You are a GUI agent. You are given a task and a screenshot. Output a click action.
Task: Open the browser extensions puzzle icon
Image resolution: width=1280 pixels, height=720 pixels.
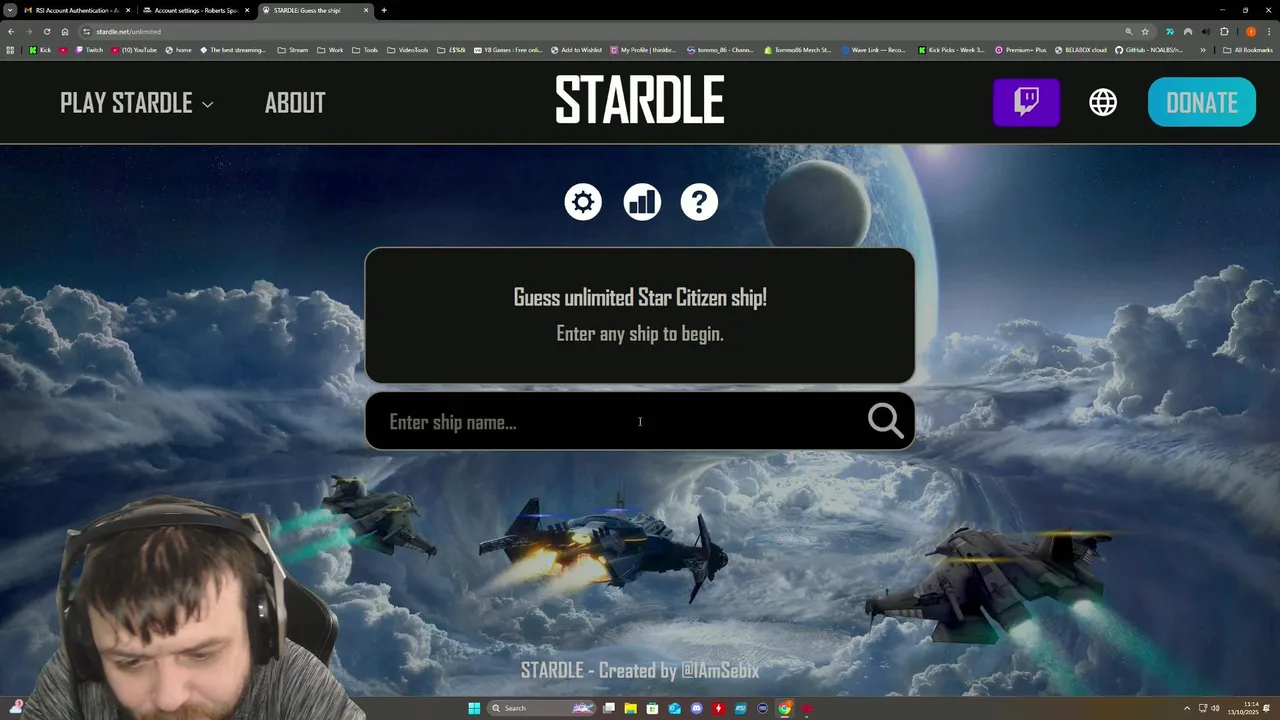1224,31
